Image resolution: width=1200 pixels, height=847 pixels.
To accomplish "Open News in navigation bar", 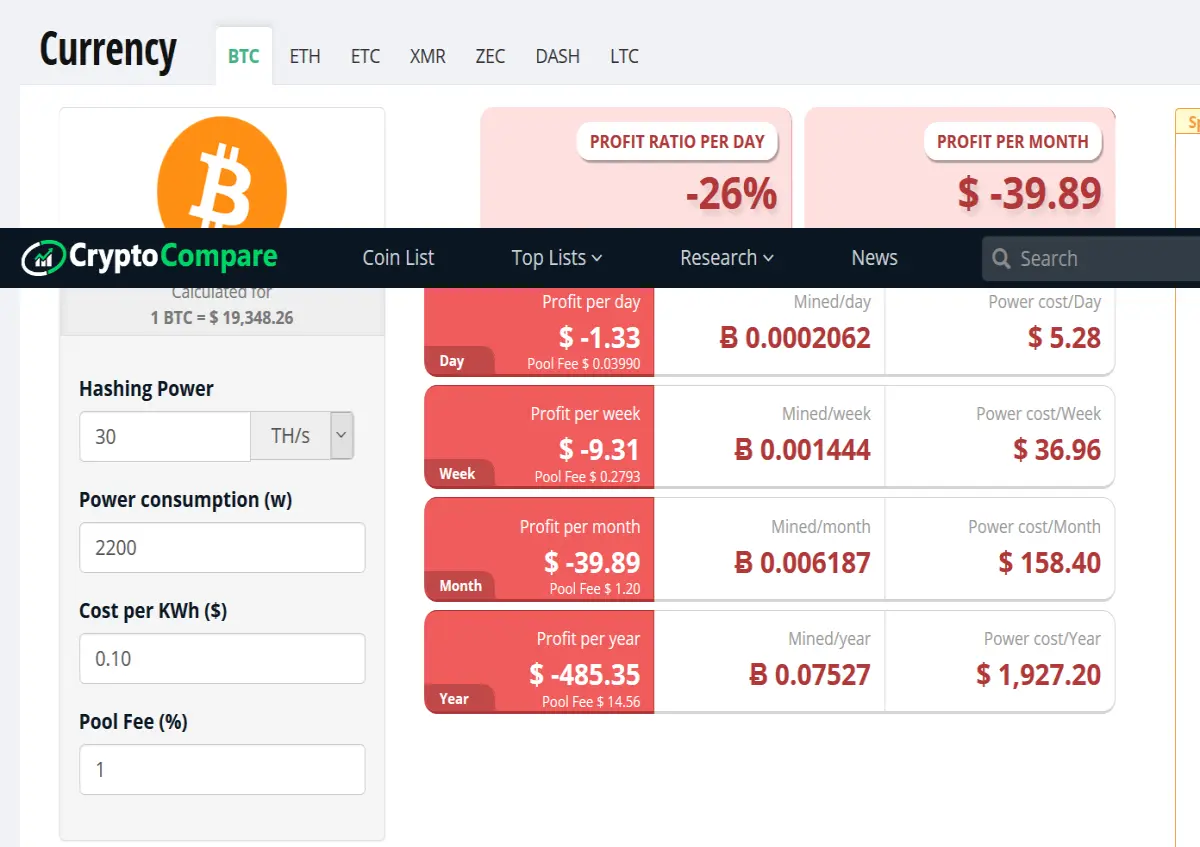I will (874, 258).
